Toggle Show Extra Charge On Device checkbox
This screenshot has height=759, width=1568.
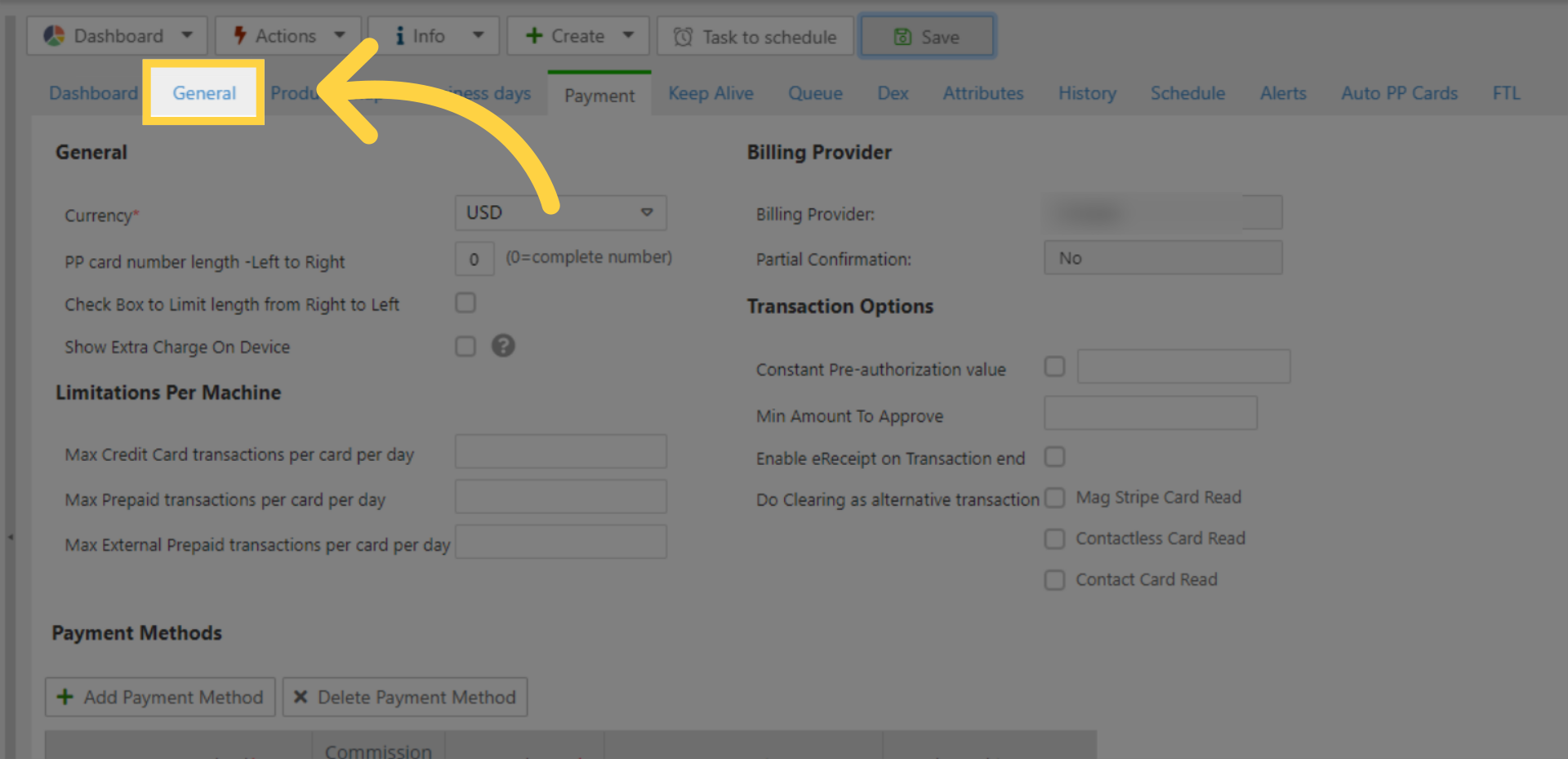point(465,346)
